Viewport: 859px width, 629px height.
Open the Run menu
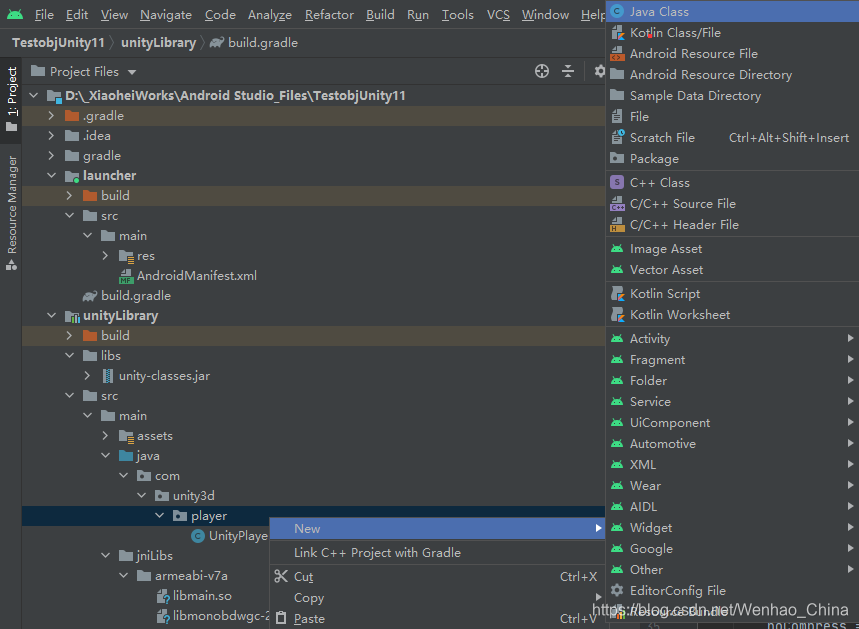click(x=417, y=15)
